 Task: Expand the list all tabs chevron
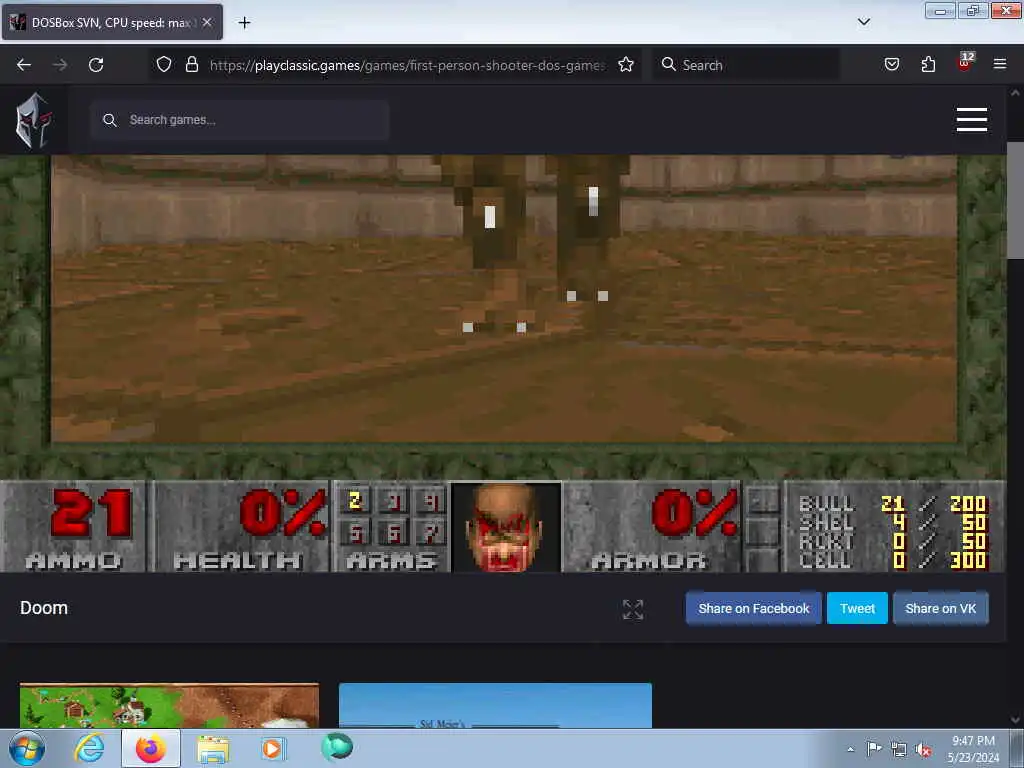(x=864, y=22)
